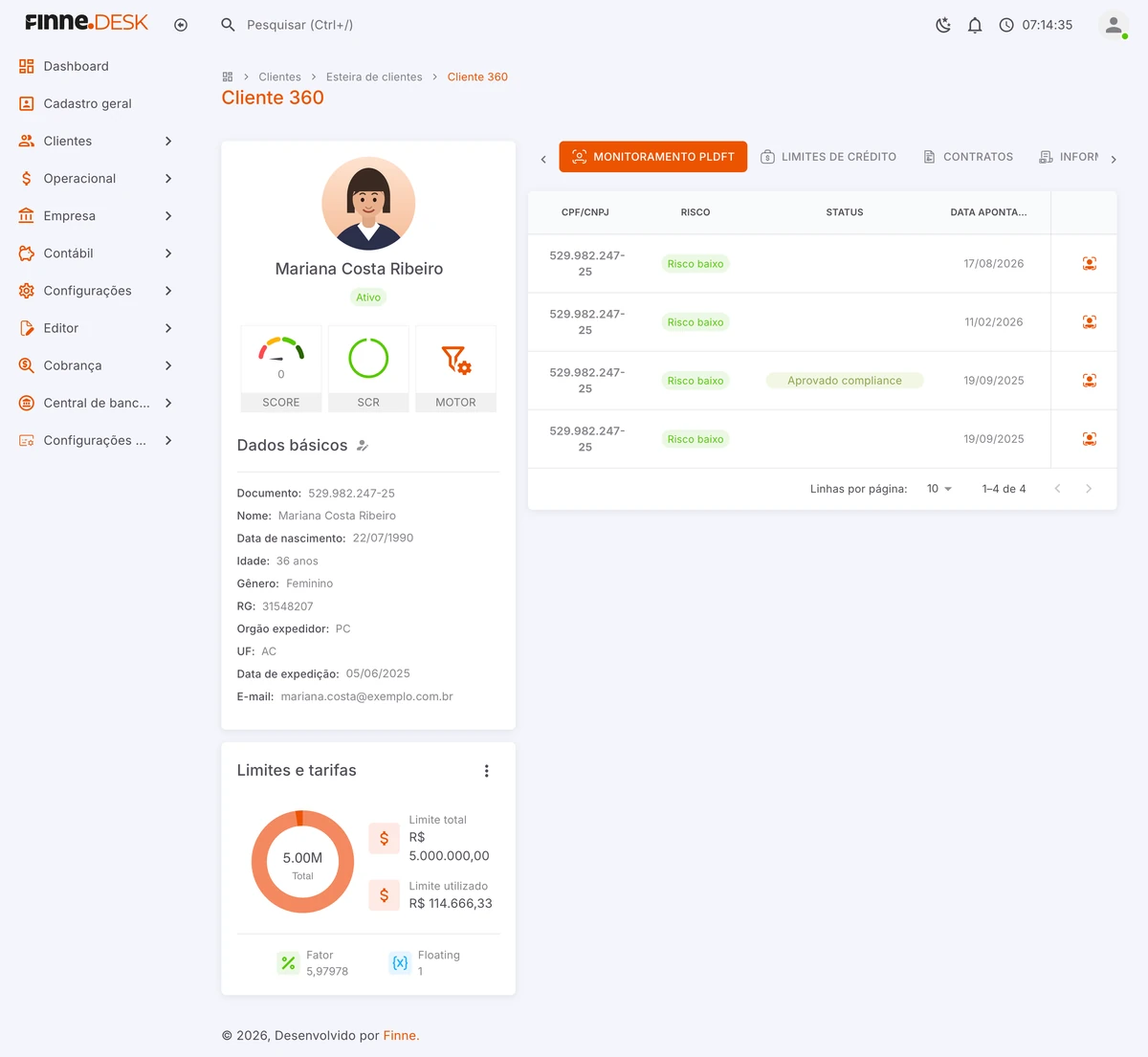Click the search magnifier icon
Image resolution: width=1148 pixels, height=1057 pixels.
pyautogui.click(x=228, y=25)
